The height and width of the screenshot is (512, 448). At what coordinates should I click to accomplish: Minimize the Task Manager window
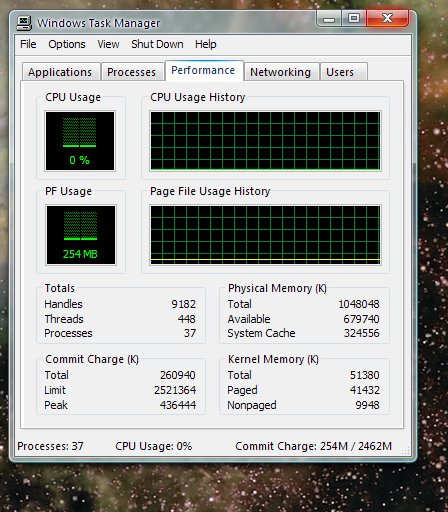(329, 19)
